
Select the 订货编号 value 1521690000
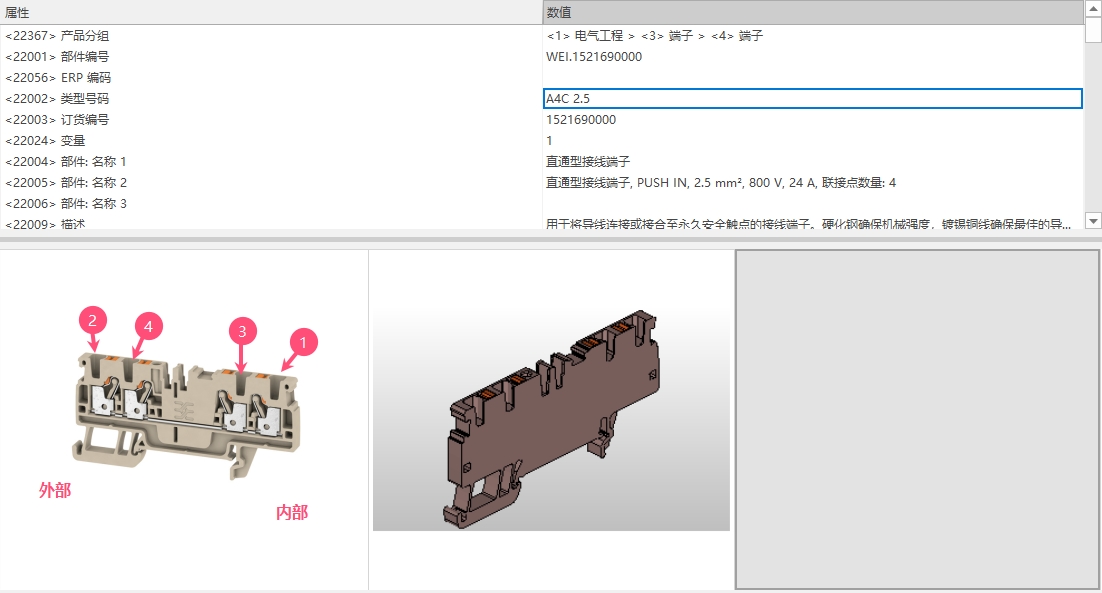tap(581, 119)
